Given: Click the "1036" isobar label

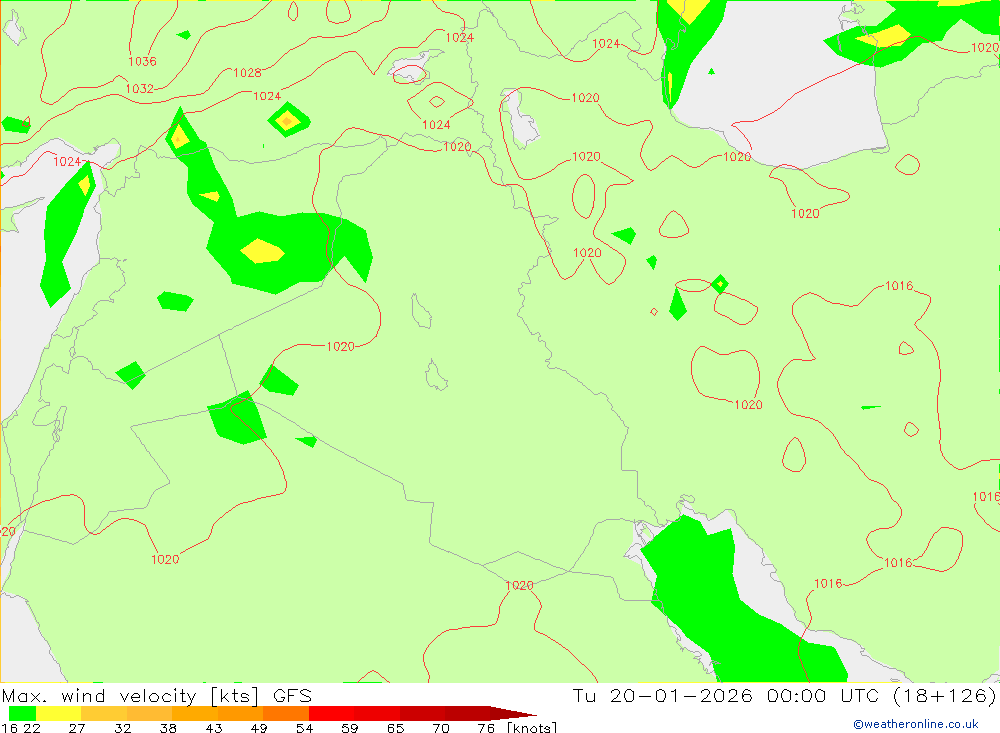Looking at the screenshot, I should tap(142, 61).
